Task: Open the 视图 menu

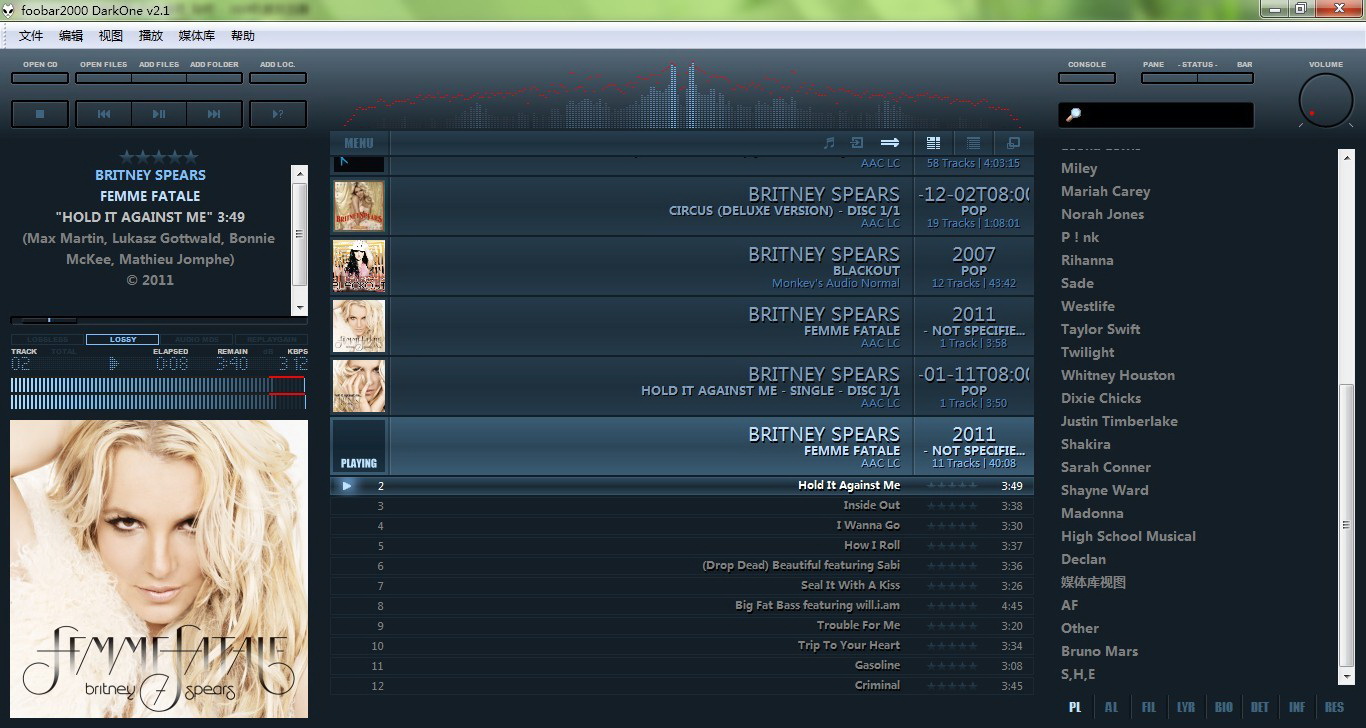Action: point(111,36)
